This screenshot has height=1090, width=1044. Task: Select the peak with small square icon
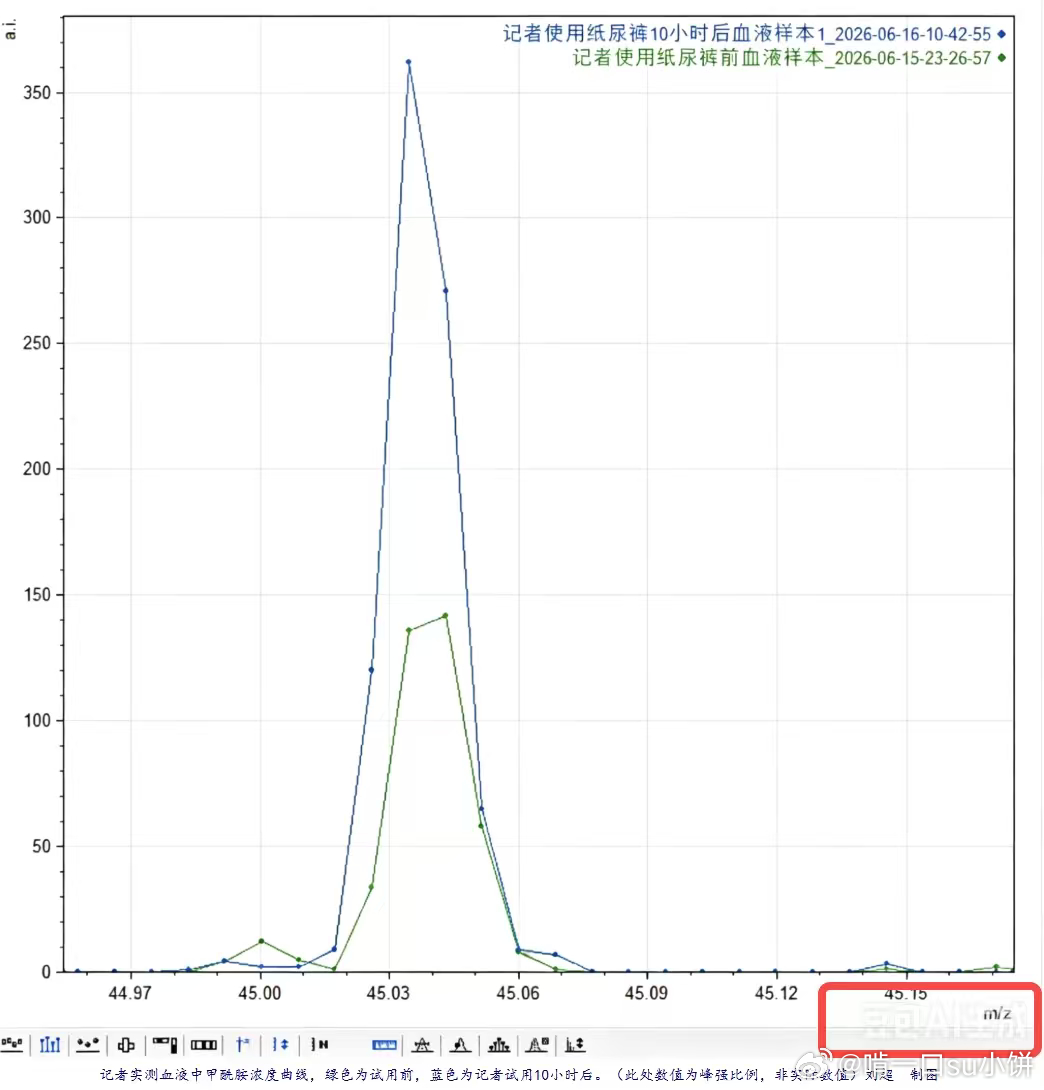537,1044
